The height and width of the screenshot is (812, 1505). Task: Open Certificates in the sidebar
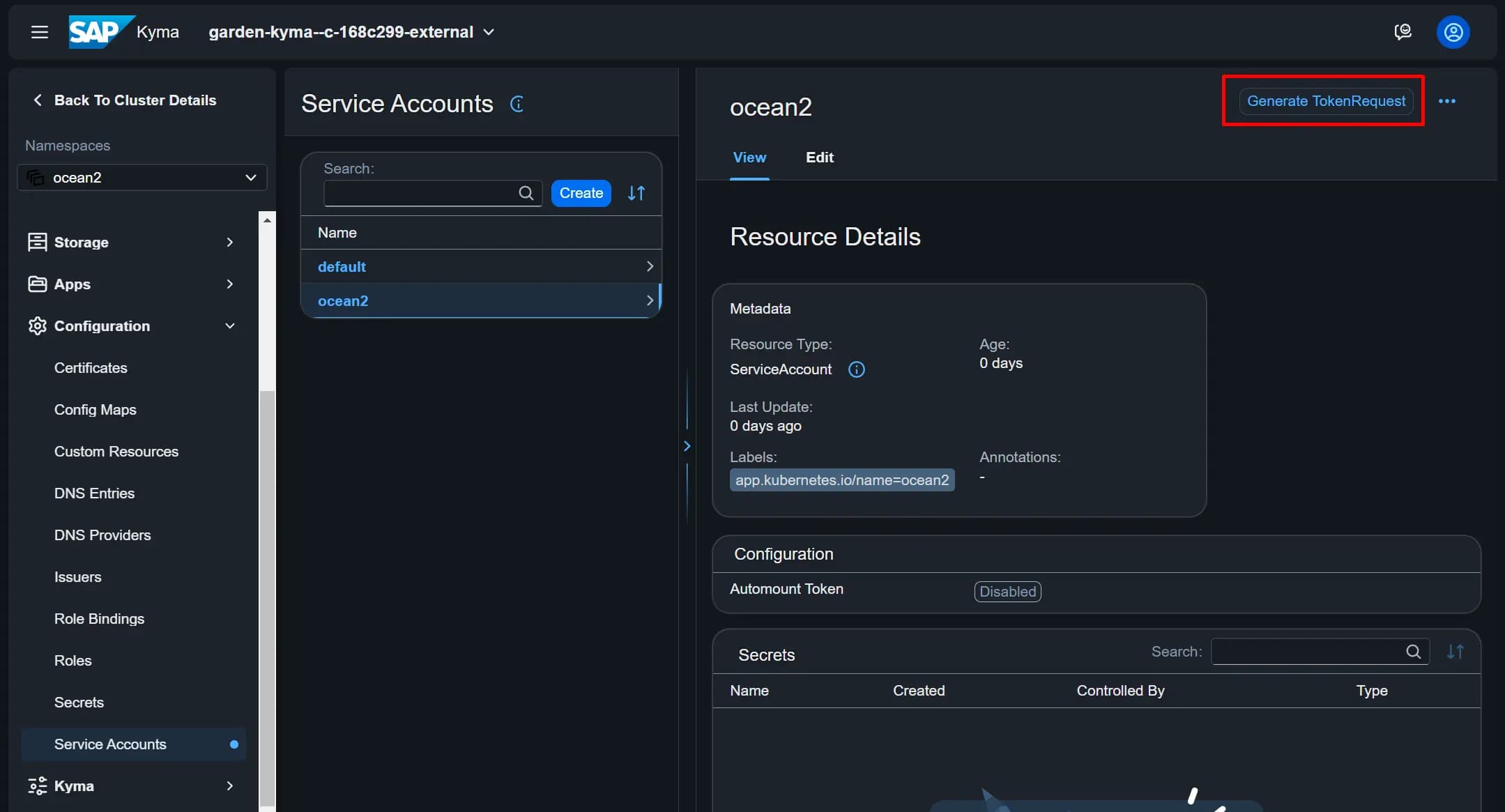[x=91, y=368]
